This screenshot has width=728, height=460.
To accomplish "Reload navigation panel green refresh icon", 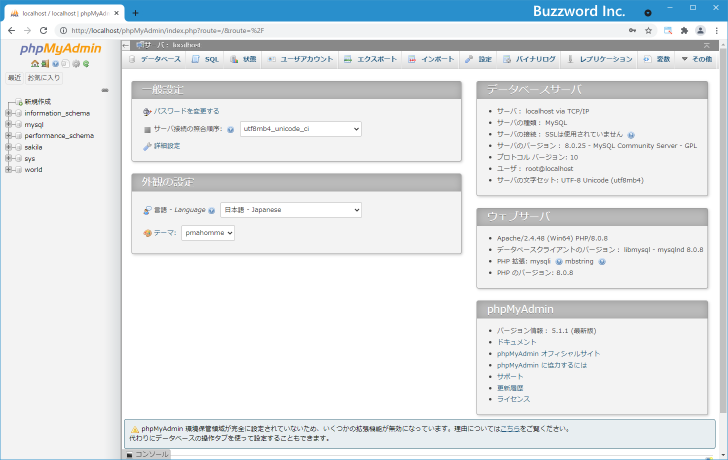I will point(86,64).
